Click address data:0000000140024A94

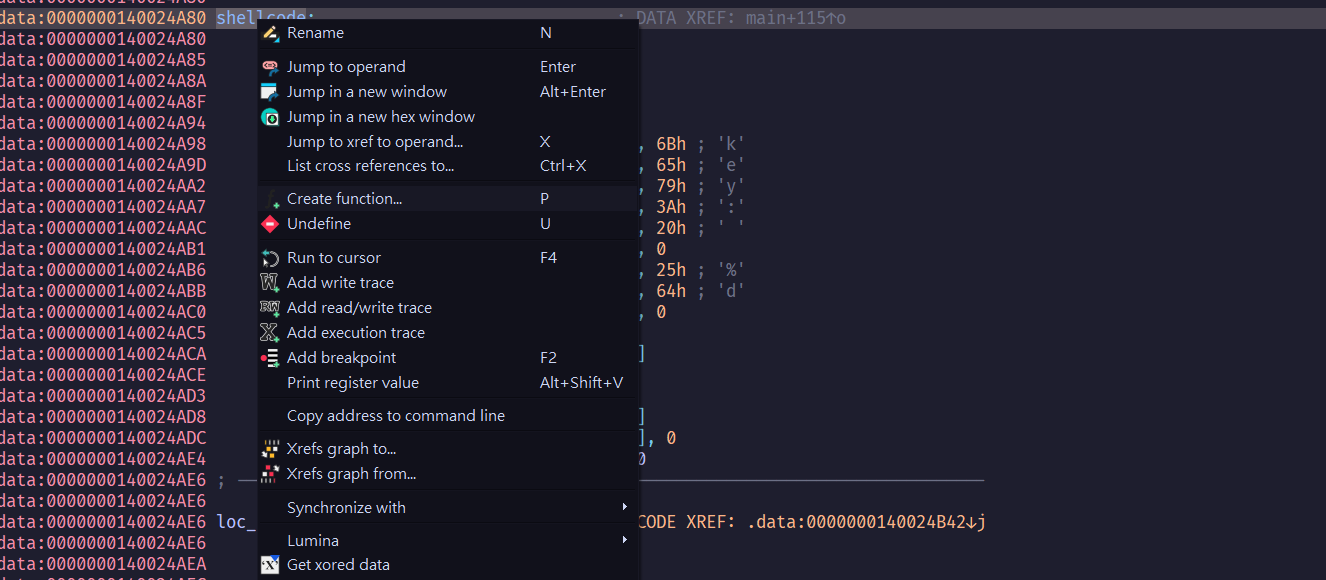pyautogui.click(x=103, y=123)
